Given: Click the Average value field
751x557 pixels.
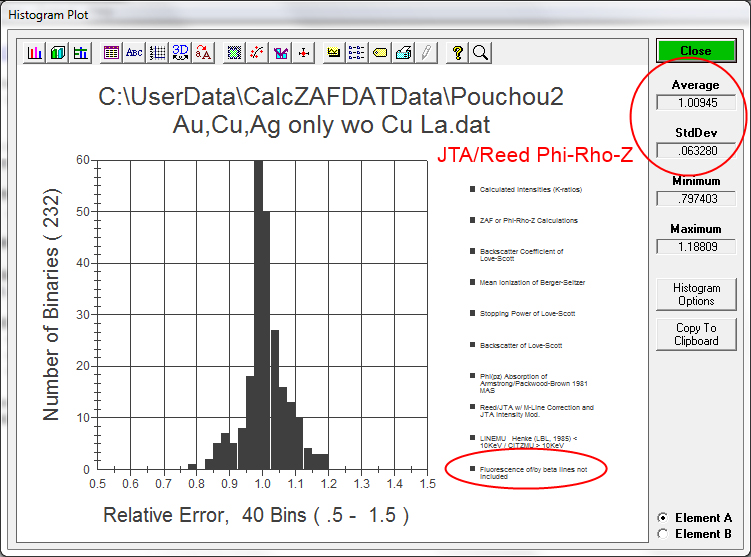Looking at the screenshot, I should [x=696, y=102].
